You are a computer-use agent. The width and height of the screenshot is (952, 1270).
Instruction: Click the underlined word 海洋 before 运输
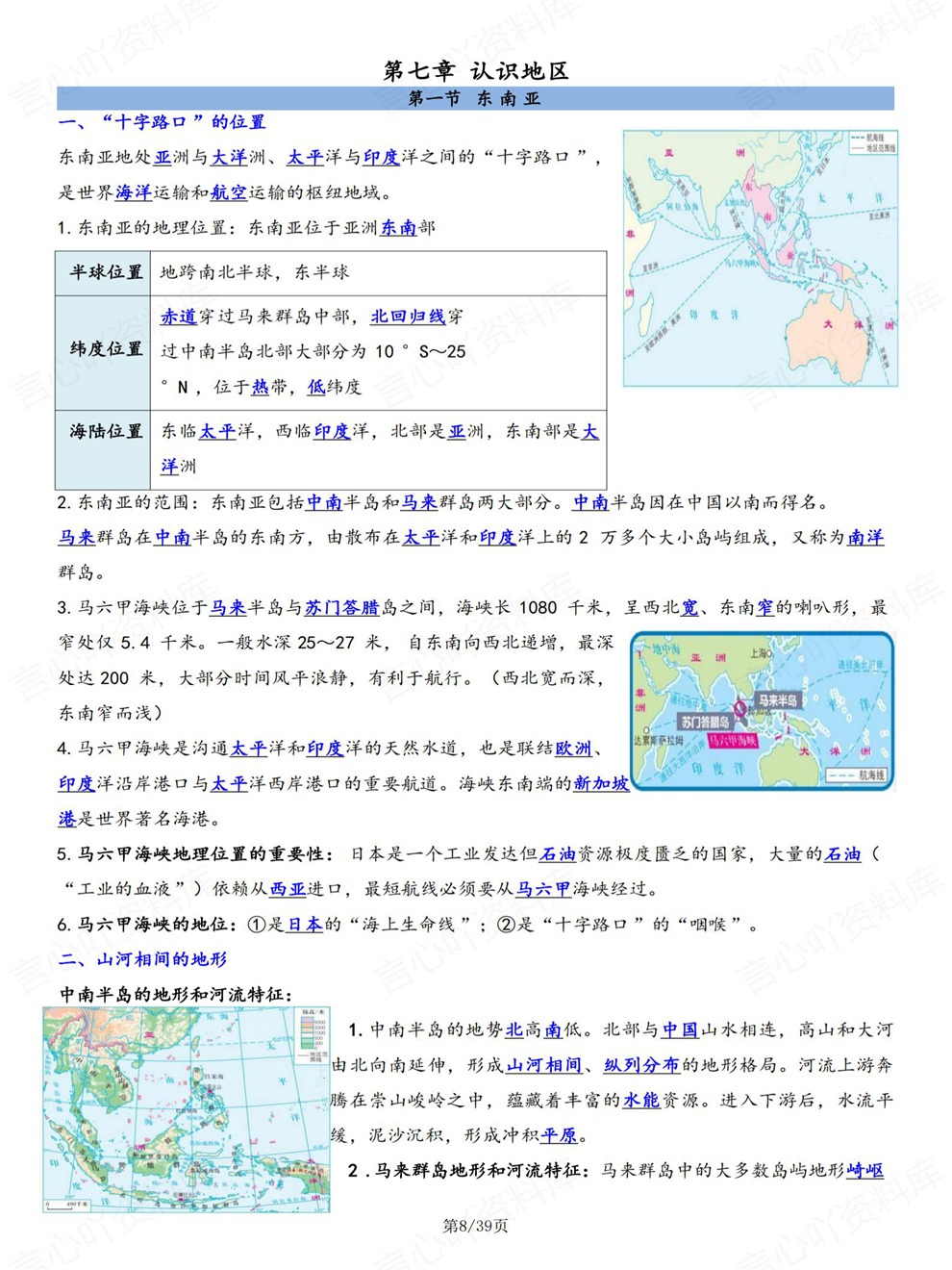pos(134,192)
